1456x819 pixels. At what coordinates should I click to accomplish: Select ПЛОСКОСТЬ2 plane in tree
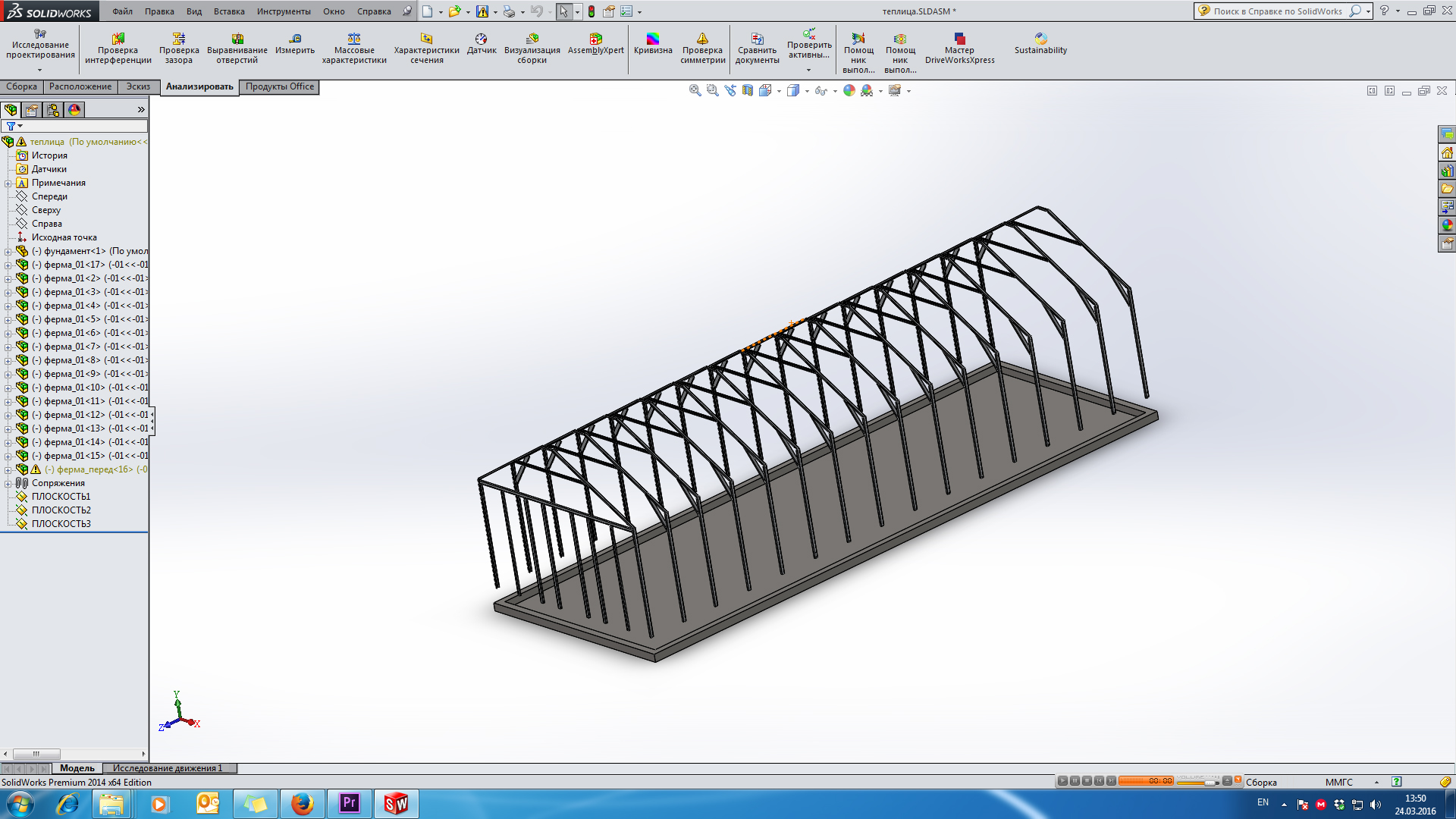61,510
